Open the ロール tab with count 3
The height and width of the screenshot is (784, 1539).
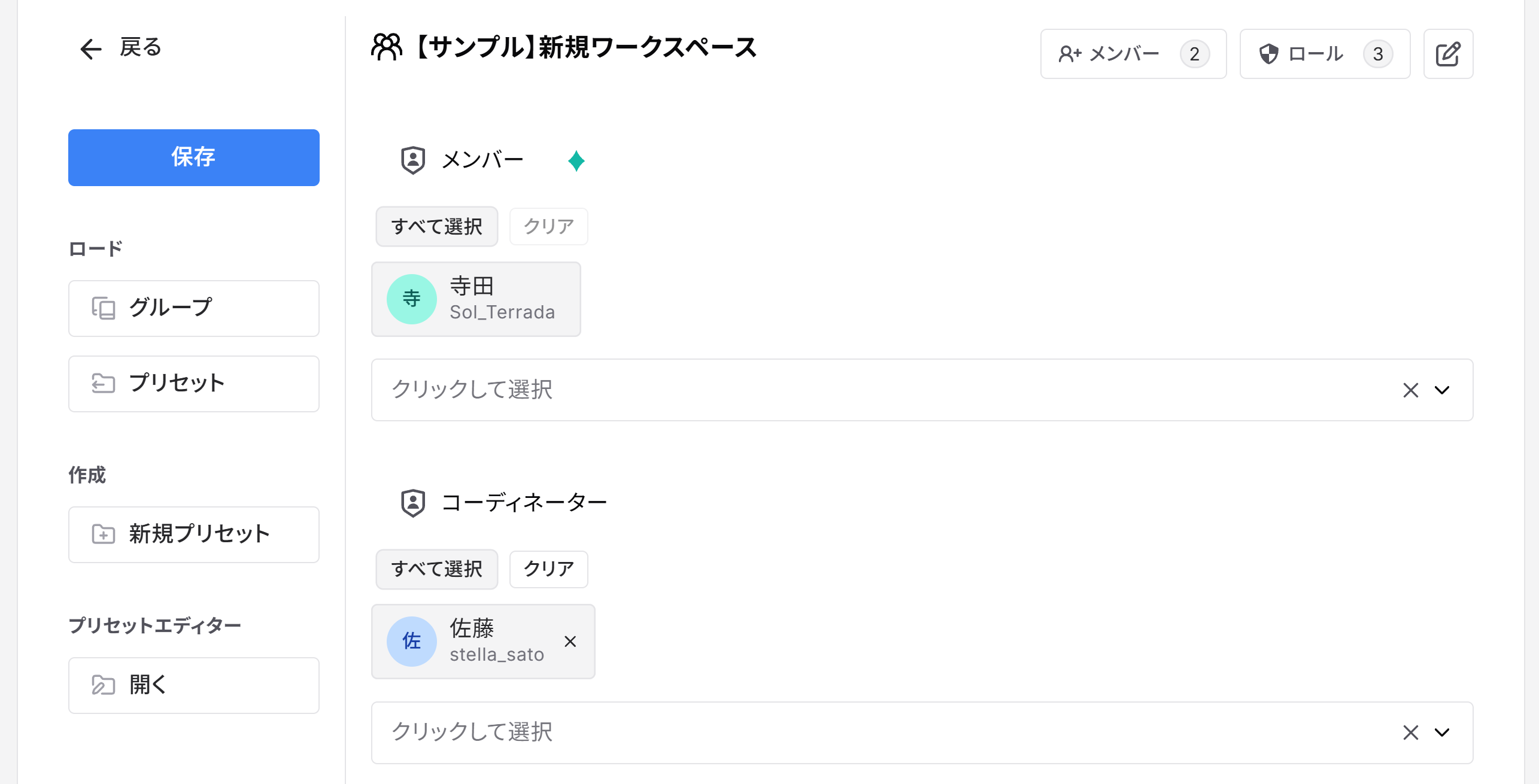(1324, 54)
